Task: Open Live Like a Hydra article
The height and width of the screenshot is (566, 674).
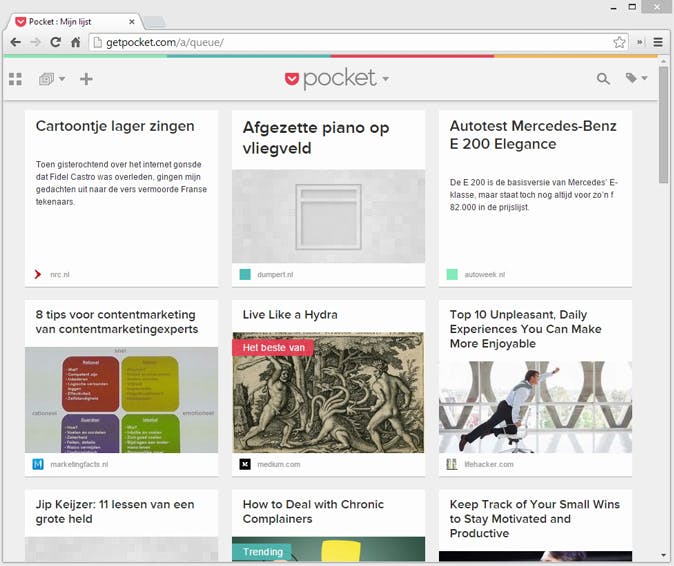Action: coord(290,315)
